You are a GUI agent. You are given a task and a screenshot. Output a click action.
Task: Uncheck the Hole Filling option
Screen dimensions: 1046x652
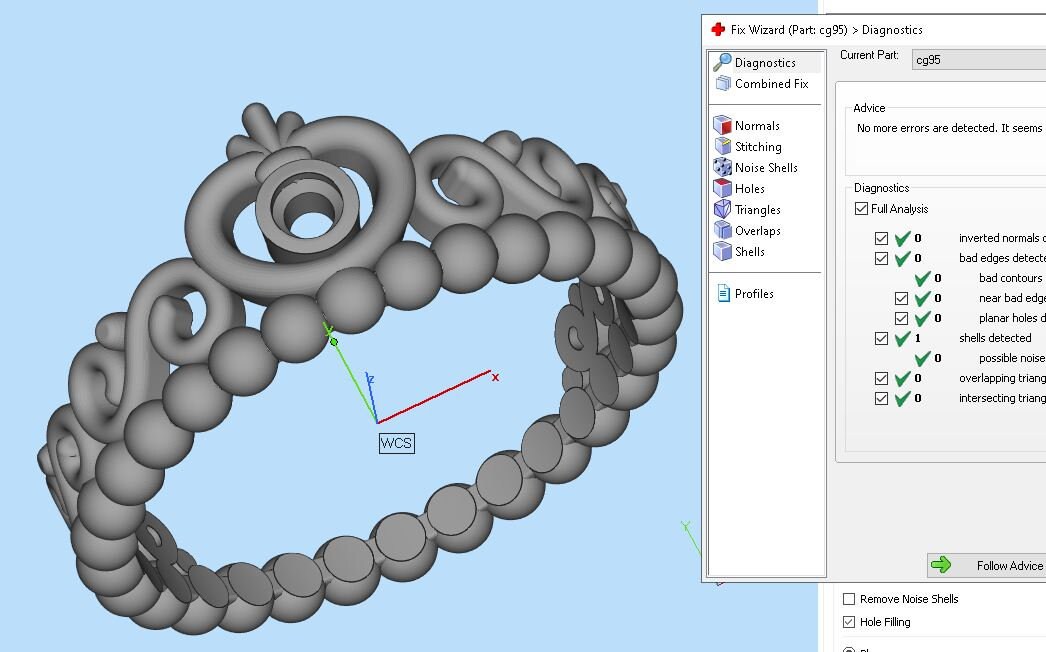pos(848,621)
